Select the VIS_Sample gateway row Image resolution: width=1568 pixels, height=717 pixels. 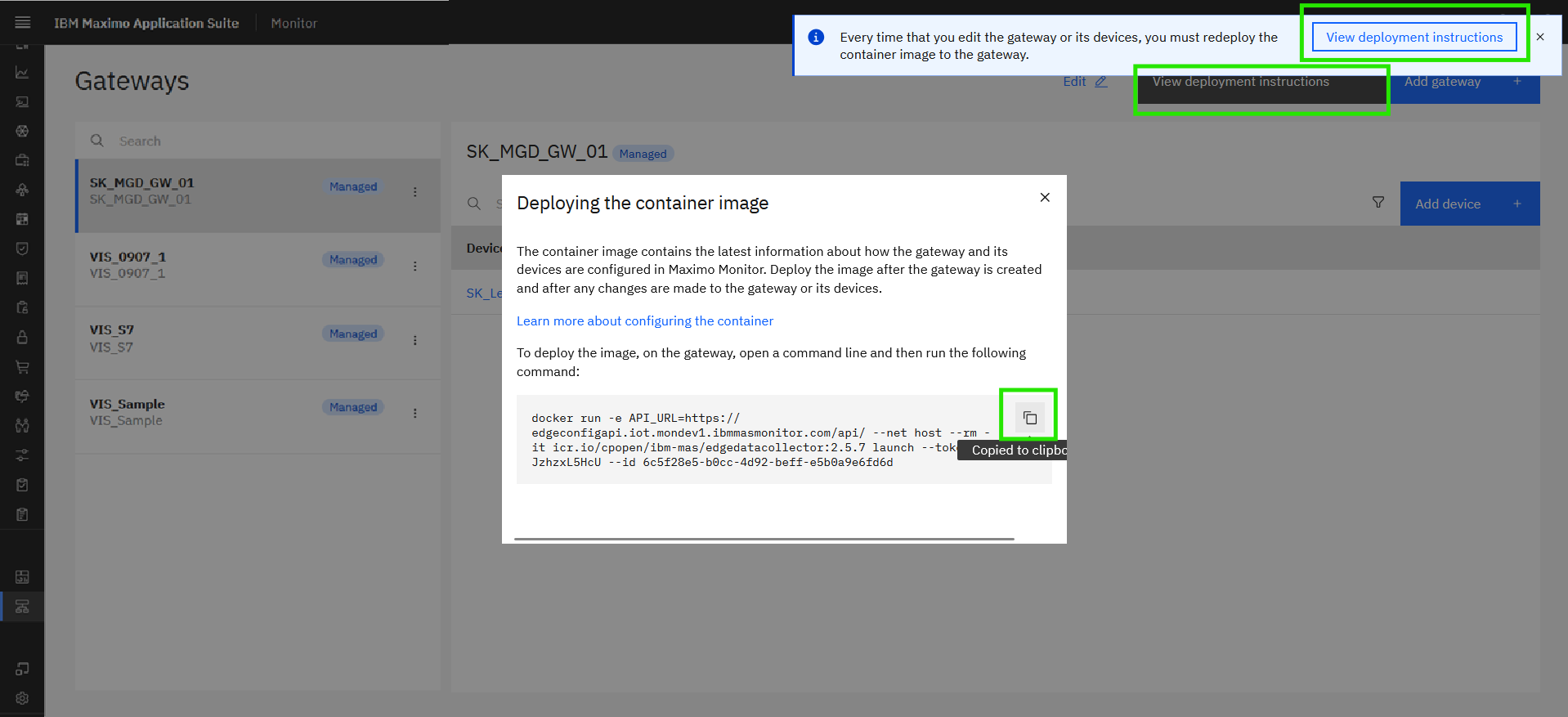coord(258,417)
